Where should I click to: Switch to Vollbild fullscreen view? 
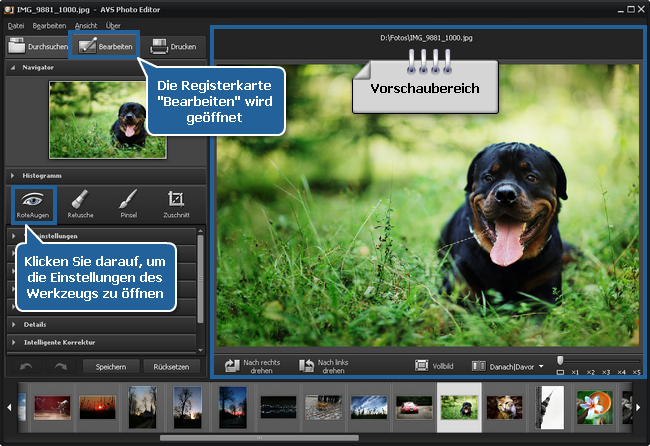pos(436,366)
